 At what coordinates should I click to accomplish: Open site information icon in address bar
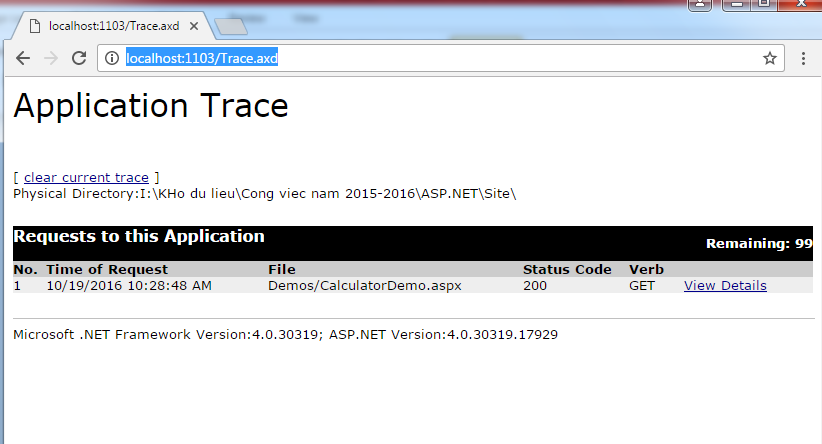pos(112,59)
